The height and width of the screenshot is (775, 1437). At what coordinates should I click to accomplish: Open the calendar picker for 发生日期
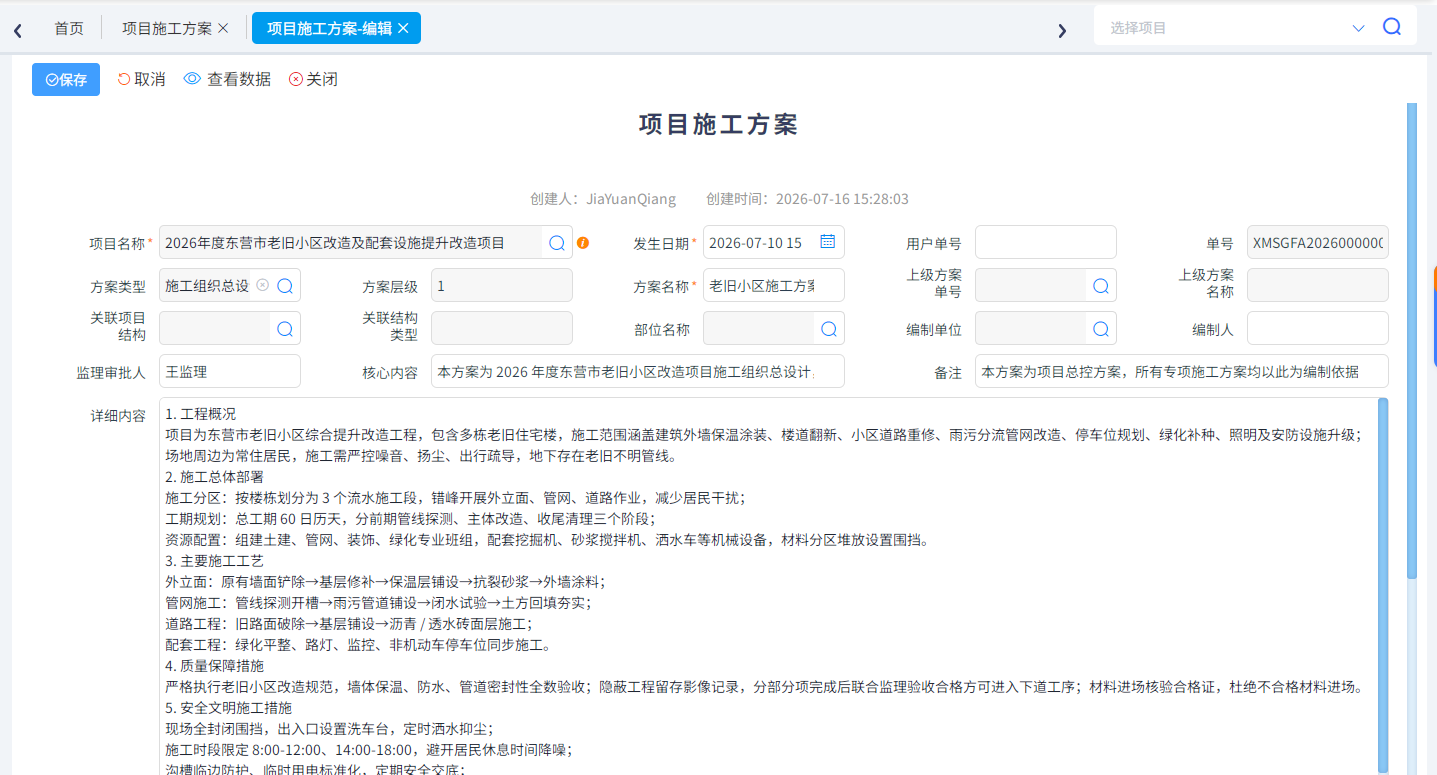(828, 241)
